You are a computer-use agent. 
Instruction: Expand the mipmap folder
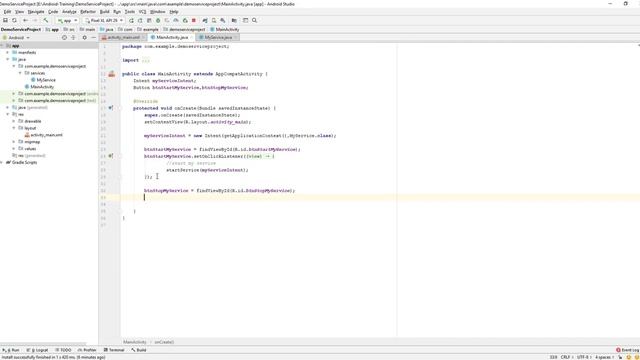tap(14, 142)
